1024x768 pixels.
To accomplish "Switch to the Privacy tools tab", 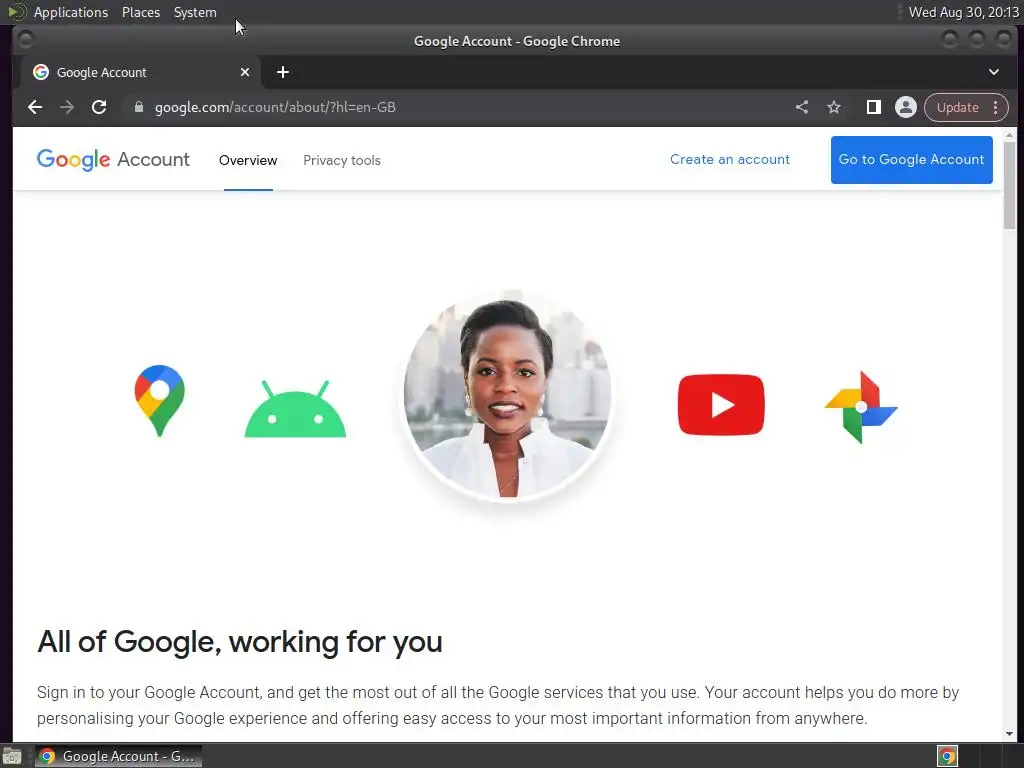I will click(342, 161).
